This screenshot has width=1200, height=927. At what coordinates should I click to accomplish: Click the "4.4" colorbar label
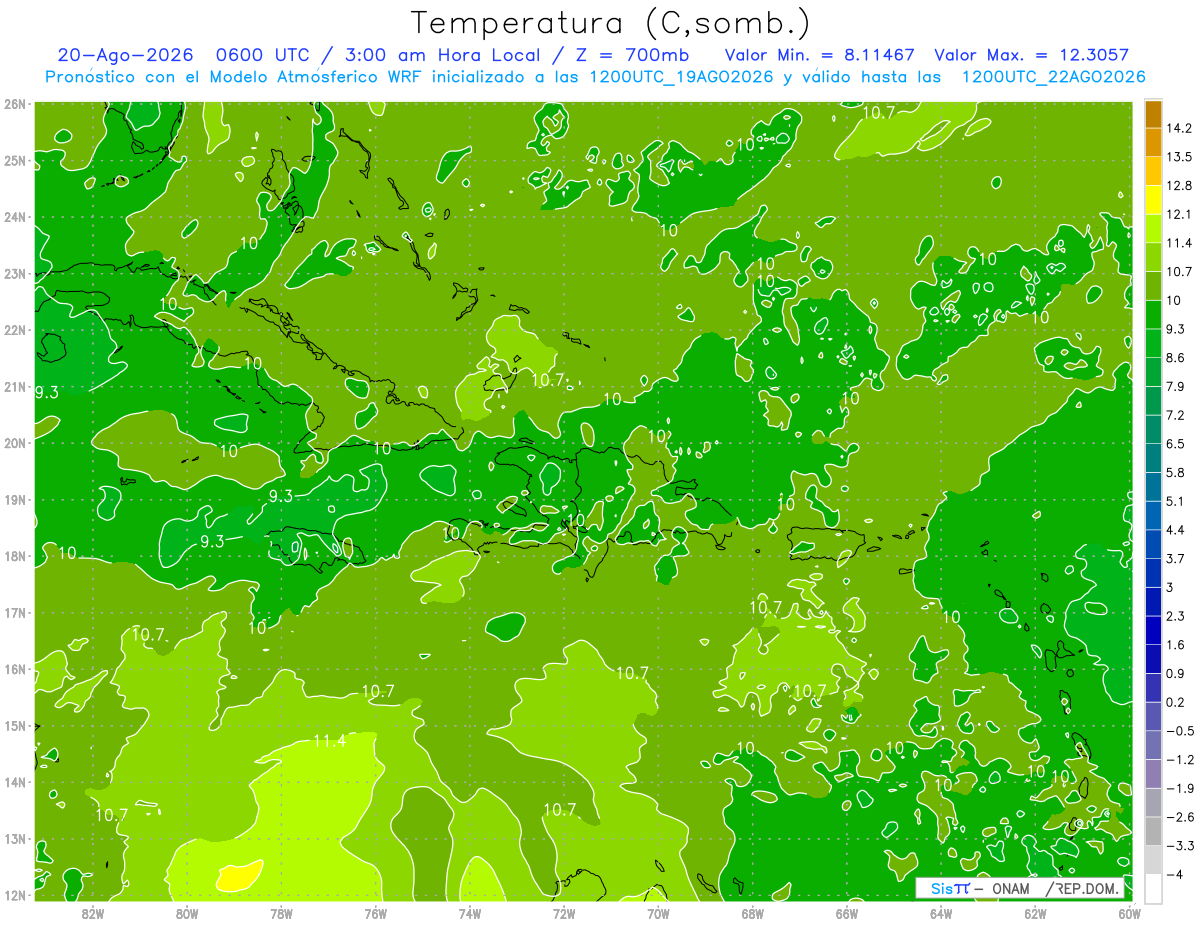(x=1176, y=530)
